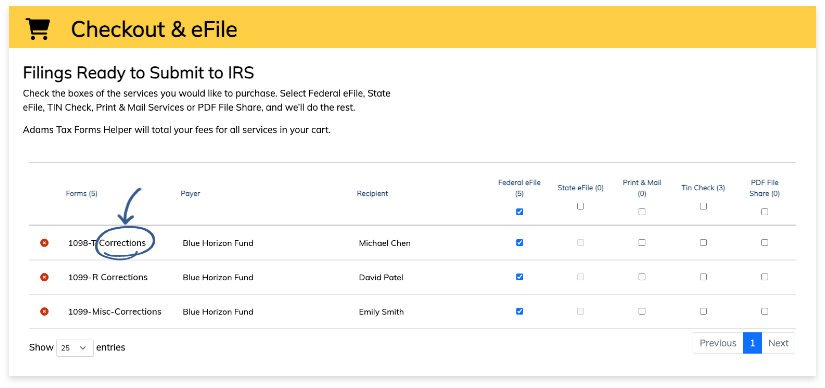Enable Print & Mail for Michael Chen
The width and height of the screenshot is (825, 388).
(x=642, y=243)
